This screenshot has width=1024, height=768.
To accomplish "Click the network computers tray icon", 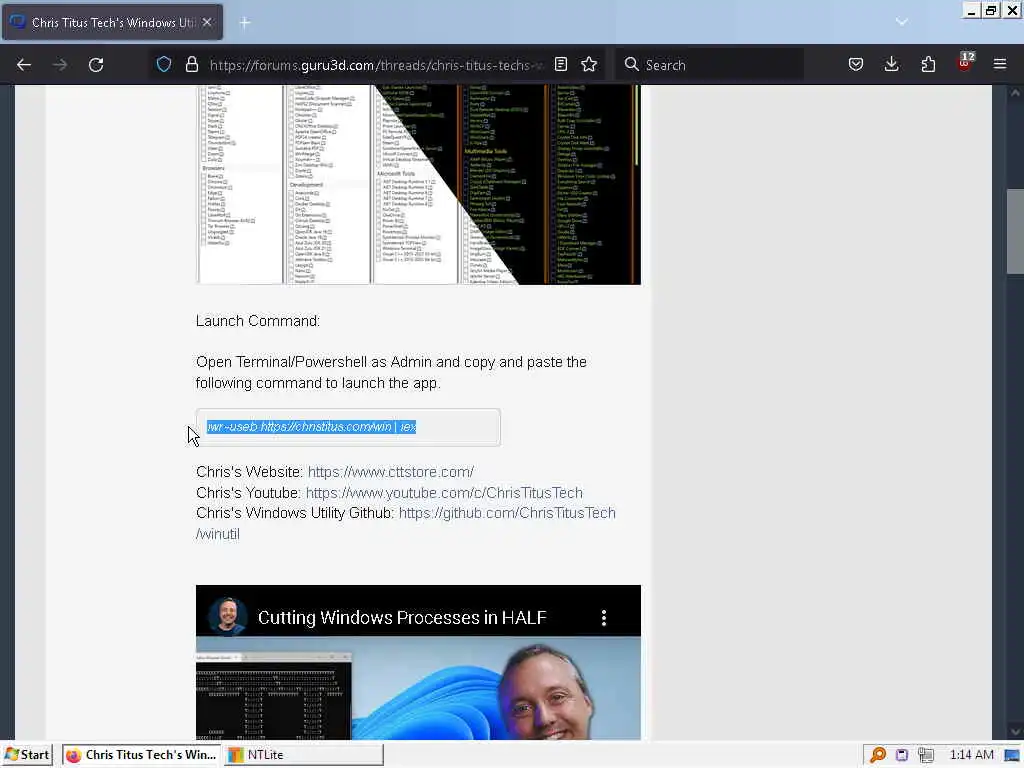I will click(925, 755).
